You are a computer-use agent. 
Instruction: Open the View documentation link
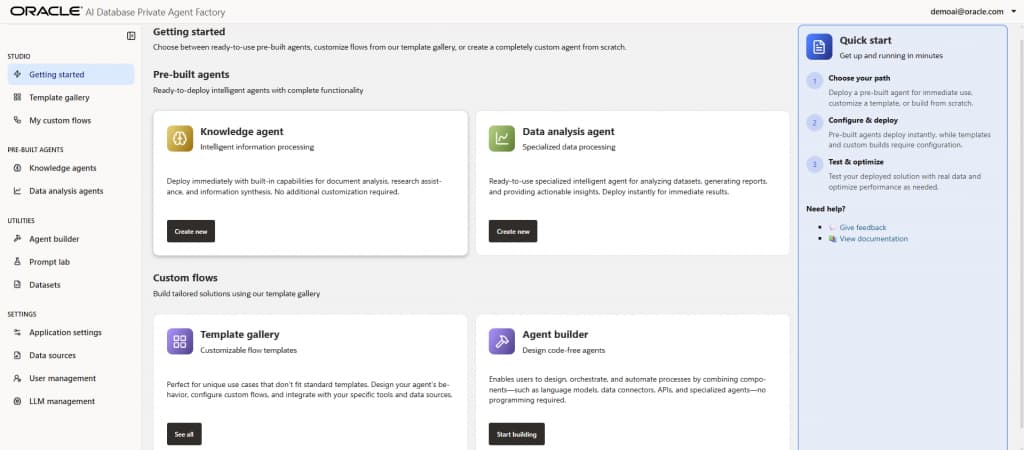(873, 239)
